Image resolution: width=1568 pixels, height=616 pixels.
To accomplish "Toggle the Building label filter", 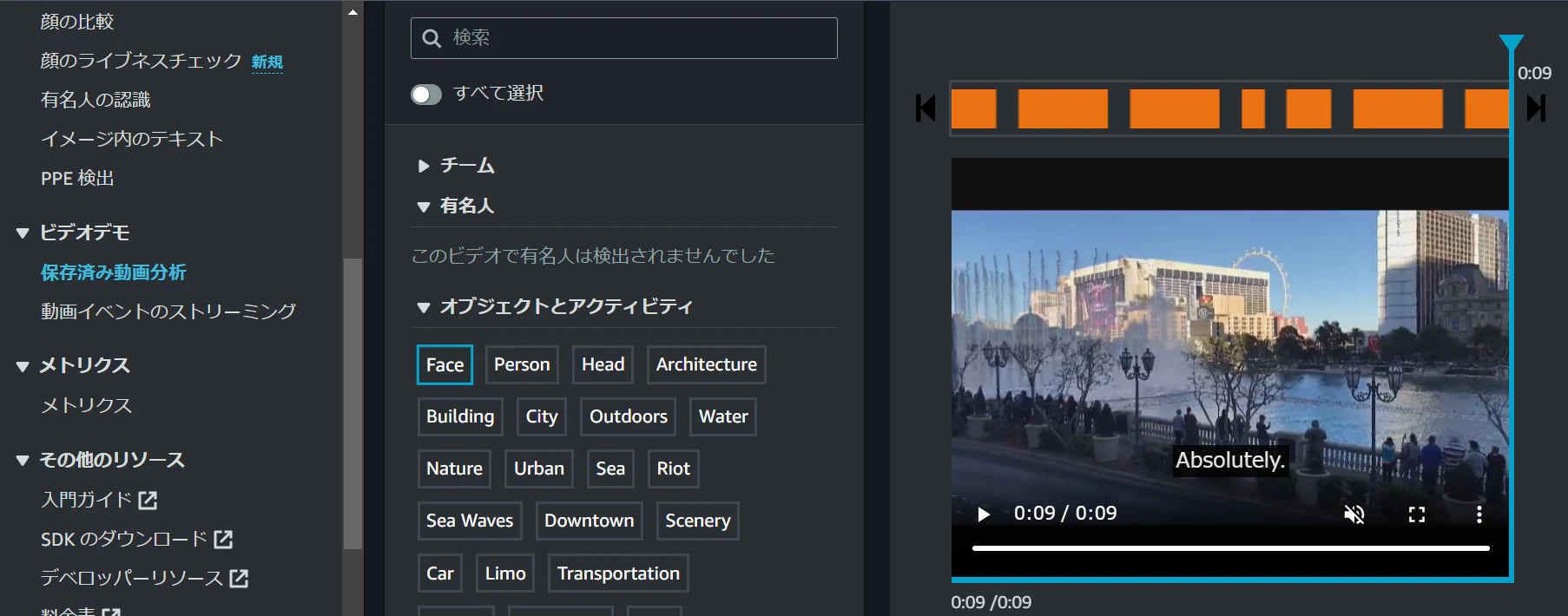I will coord(459,416).
